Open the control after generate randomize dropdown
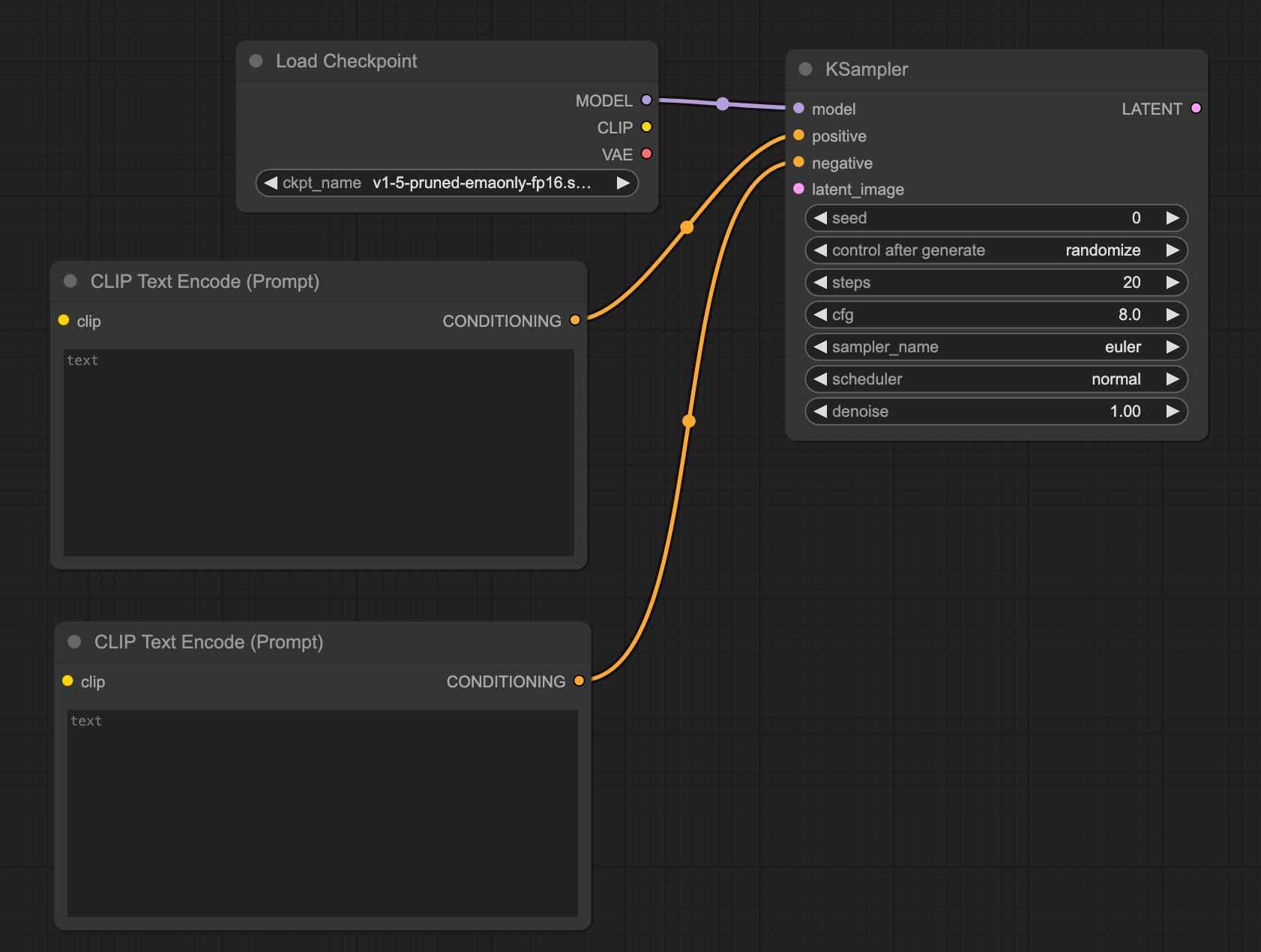Viewport: 1261px width, 952px height. (x=996, y=250)
